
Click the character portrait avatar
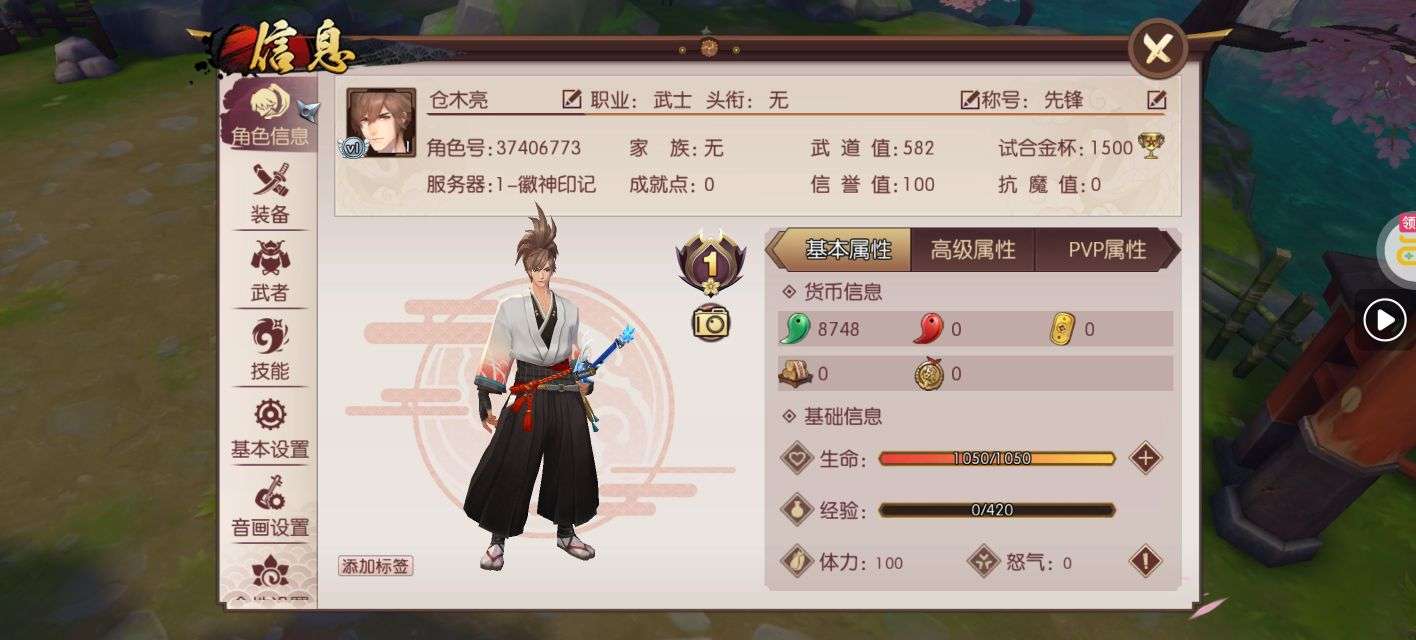381,122
